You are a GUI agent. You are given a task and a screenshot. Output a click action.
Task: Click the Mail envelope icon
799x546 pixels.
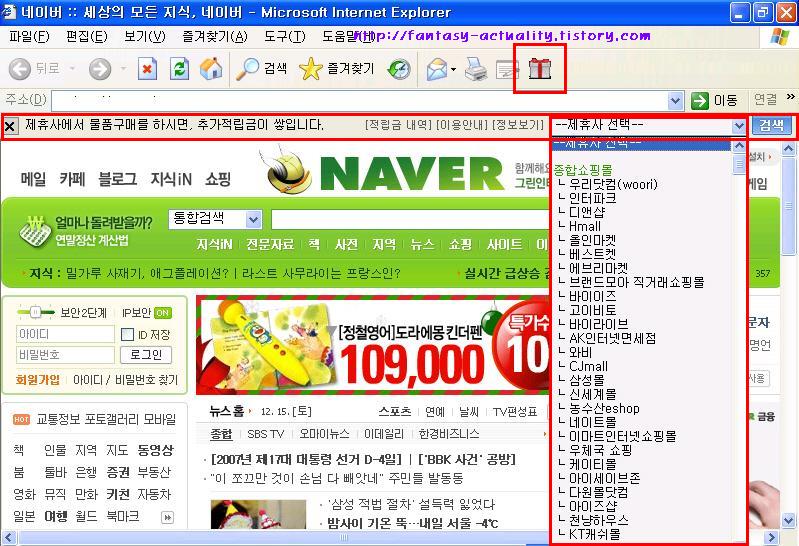pos(437,69)
